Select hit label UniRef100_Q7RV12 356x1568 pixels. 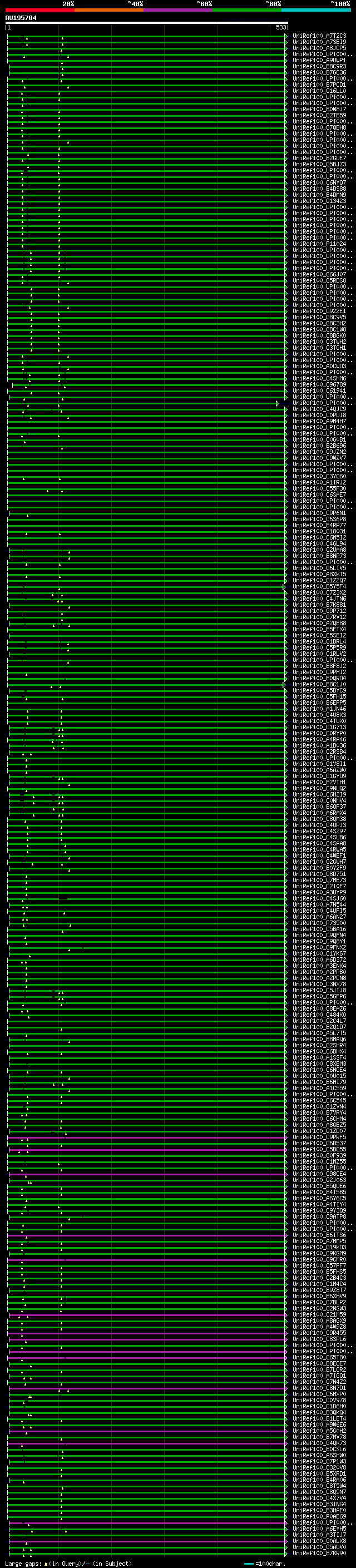tap(319, 617)
